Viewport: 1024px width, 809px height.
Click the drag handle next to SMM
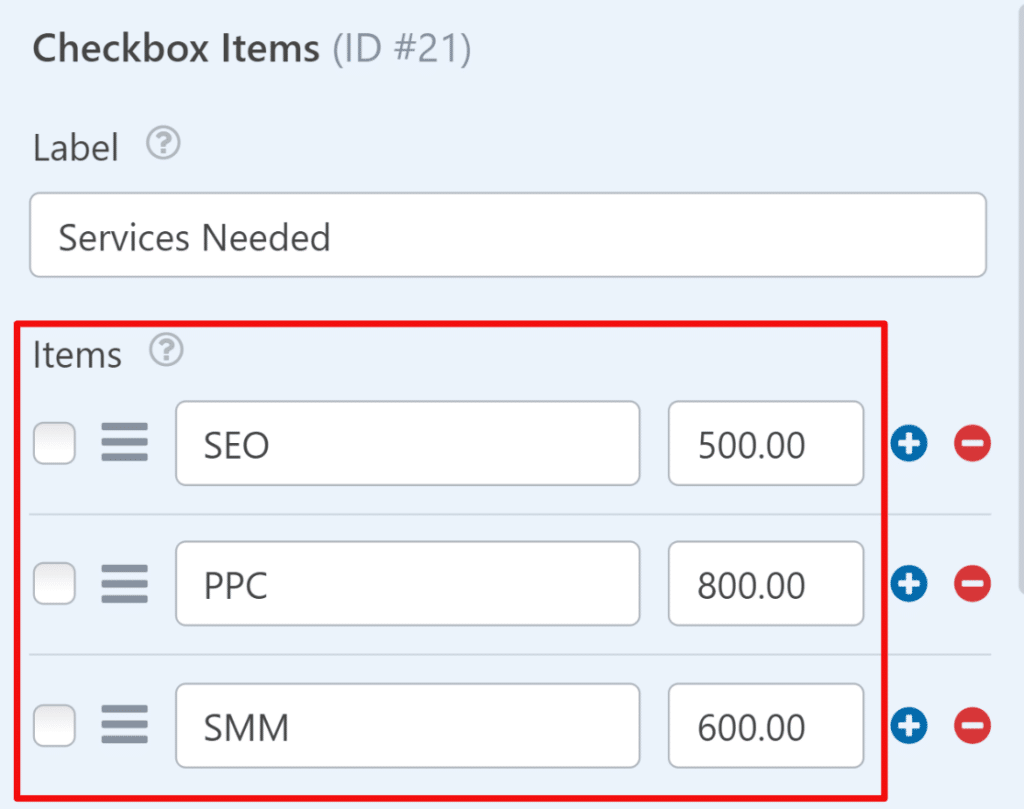[124, 726]
